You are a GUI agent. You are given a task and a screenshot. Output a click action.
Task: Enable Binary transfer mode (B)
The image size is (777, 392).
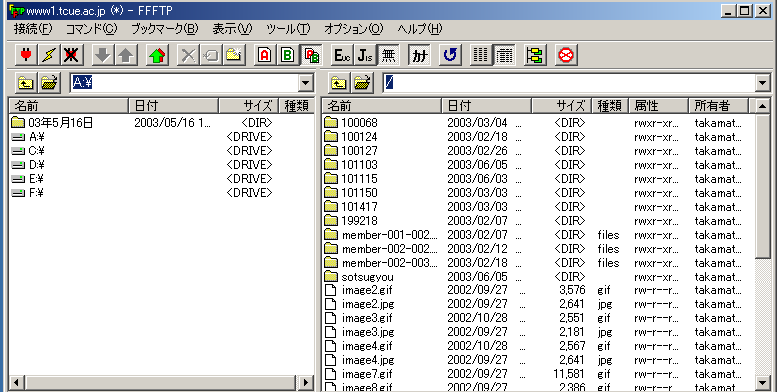[288, 55]
